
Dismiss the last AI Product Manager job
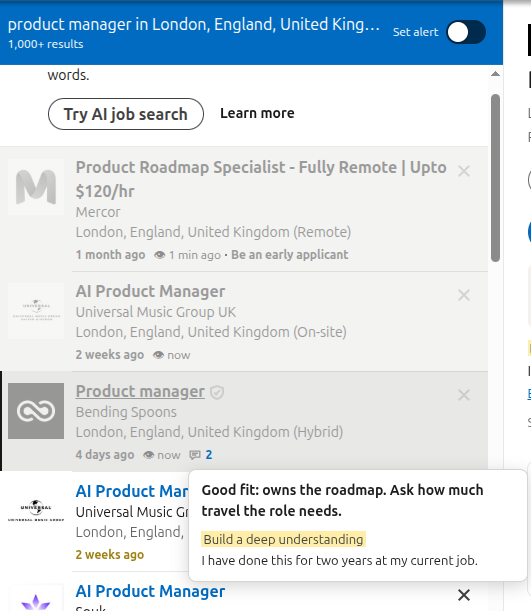[x=464, y=595]
